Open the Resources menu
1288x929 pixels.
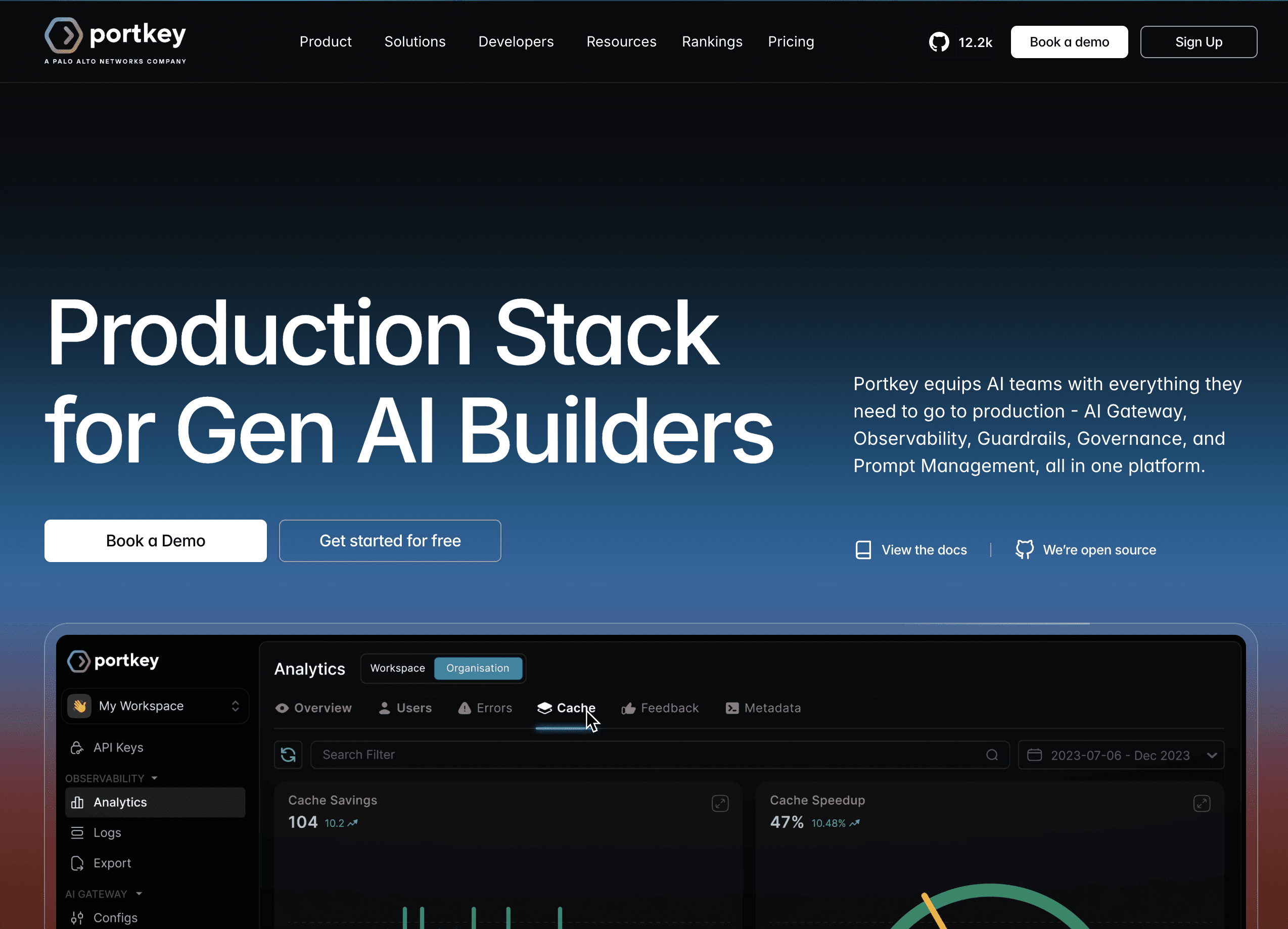[621, 41]
